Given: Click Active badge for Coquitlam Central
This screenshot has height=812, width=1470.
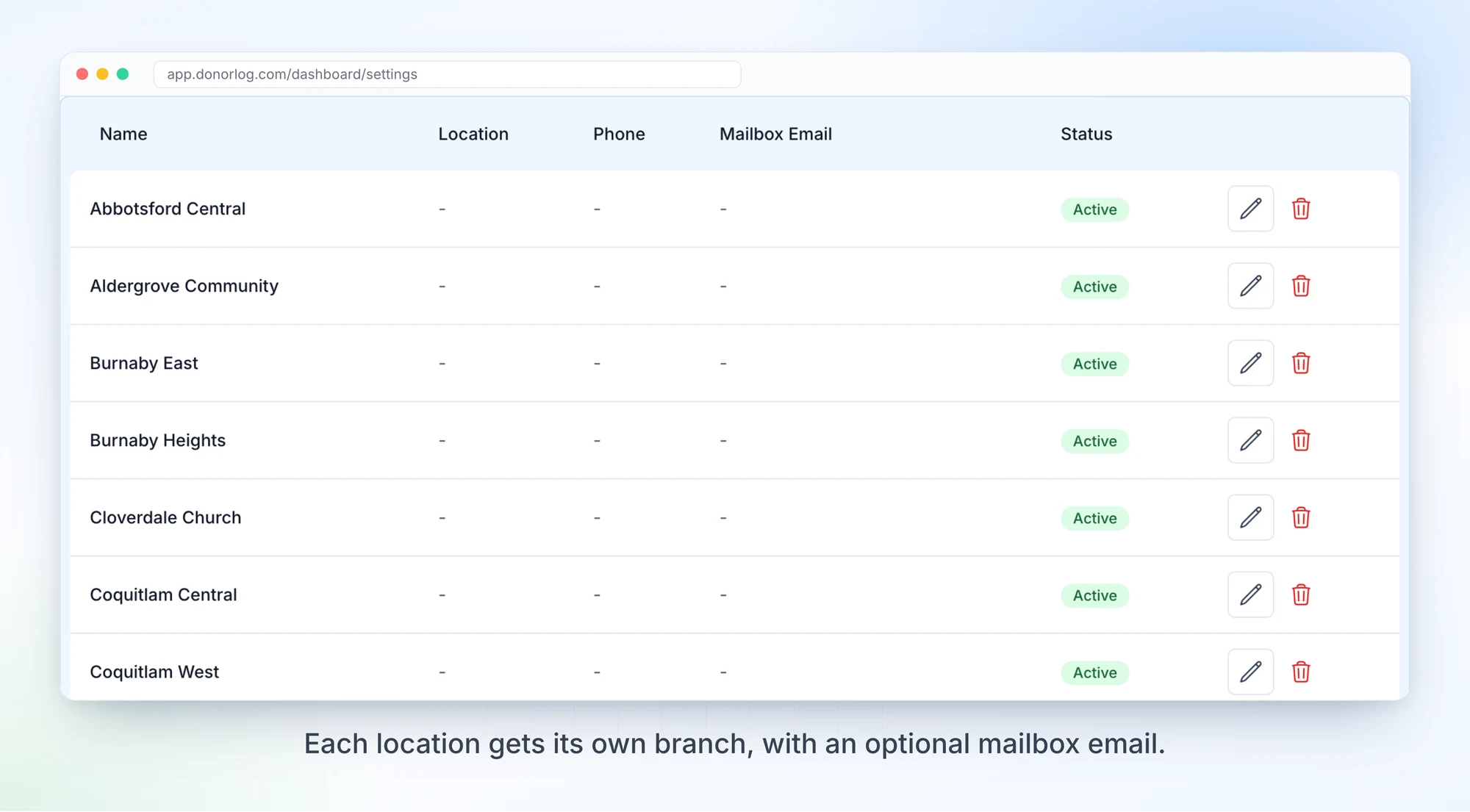Looking at the screenshot, I should coord(1094,595).
